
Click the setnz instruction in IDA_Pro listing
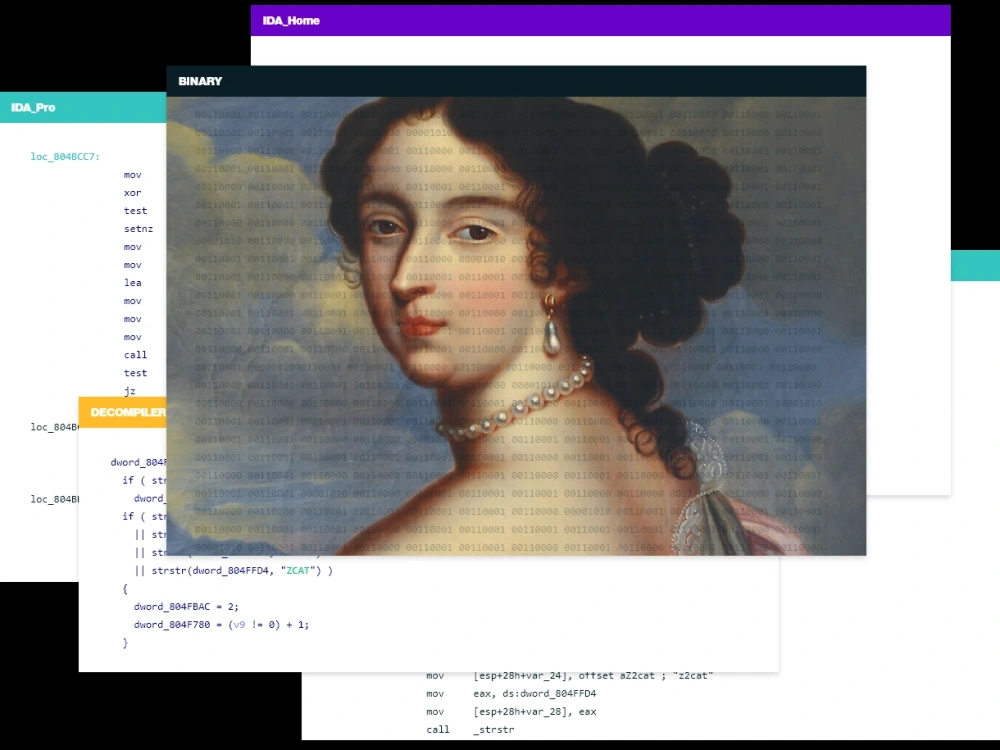pos(138,229)
